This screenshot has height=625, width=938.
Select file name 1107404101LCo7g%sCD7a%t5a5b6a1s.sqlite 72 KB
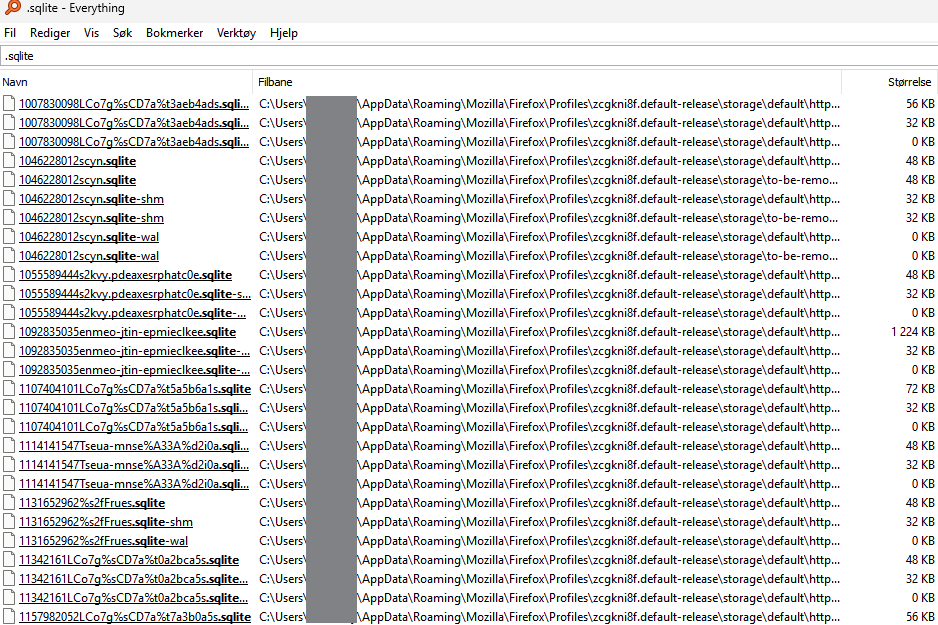[135, 389]
